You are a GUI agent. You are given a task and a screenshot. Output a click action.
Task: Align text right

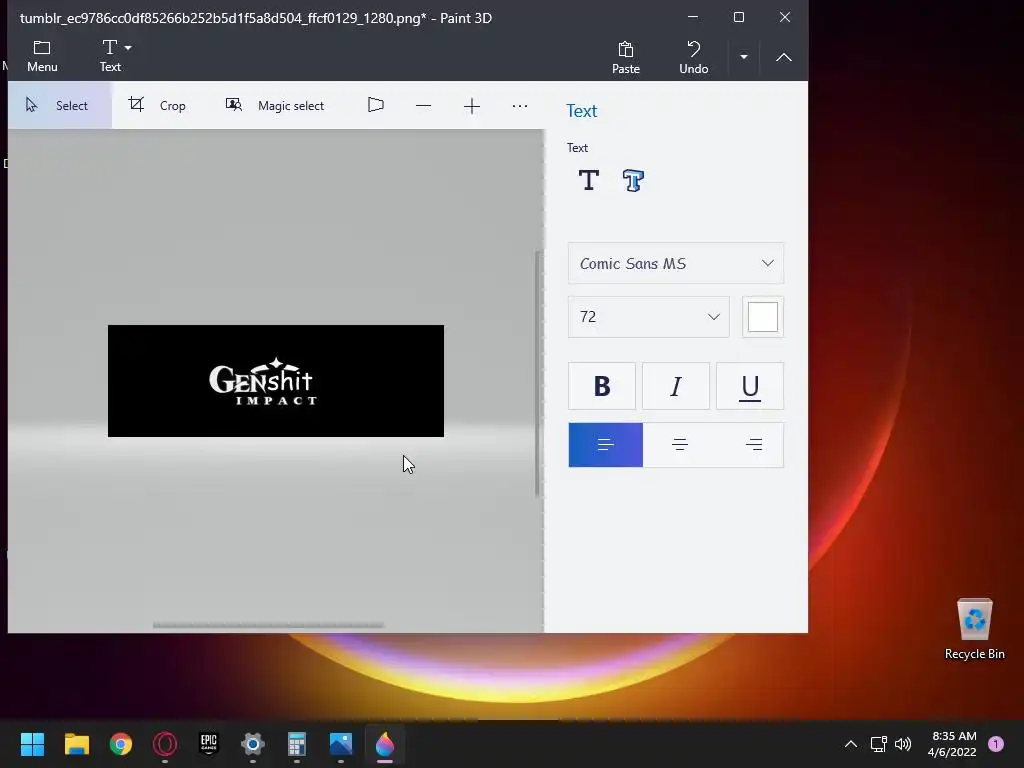(x=754, y=445)
